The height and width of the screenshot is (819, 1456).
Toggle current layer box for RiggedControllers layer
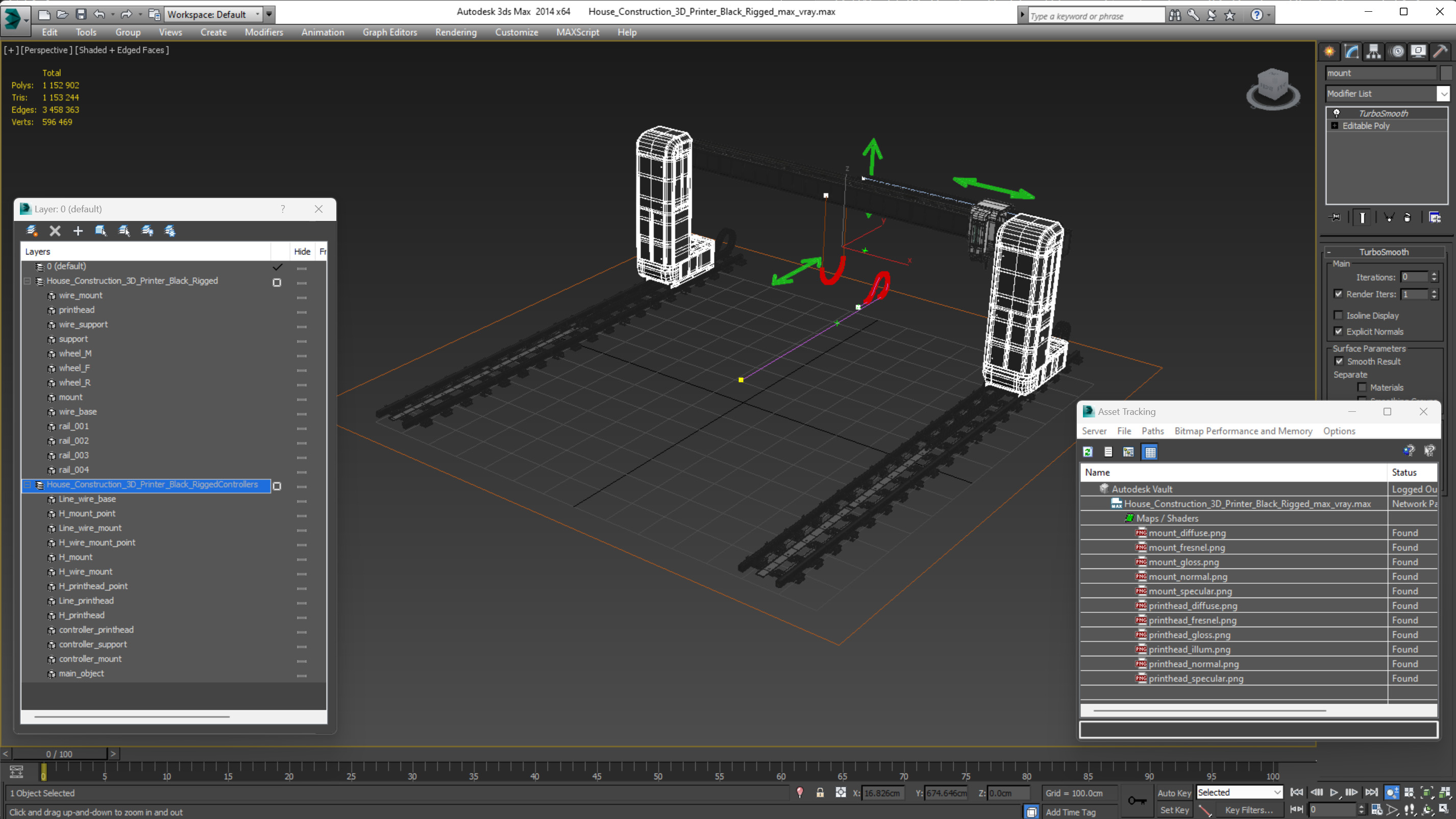[277, 485]
